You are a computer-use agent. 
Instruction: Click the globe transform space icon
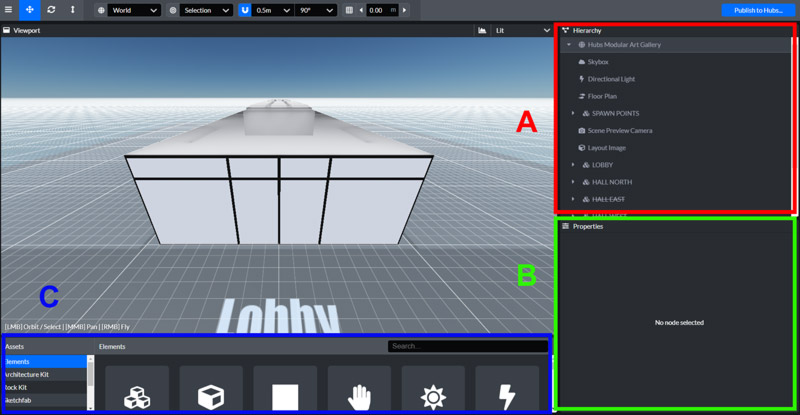(x=101, y=10)
